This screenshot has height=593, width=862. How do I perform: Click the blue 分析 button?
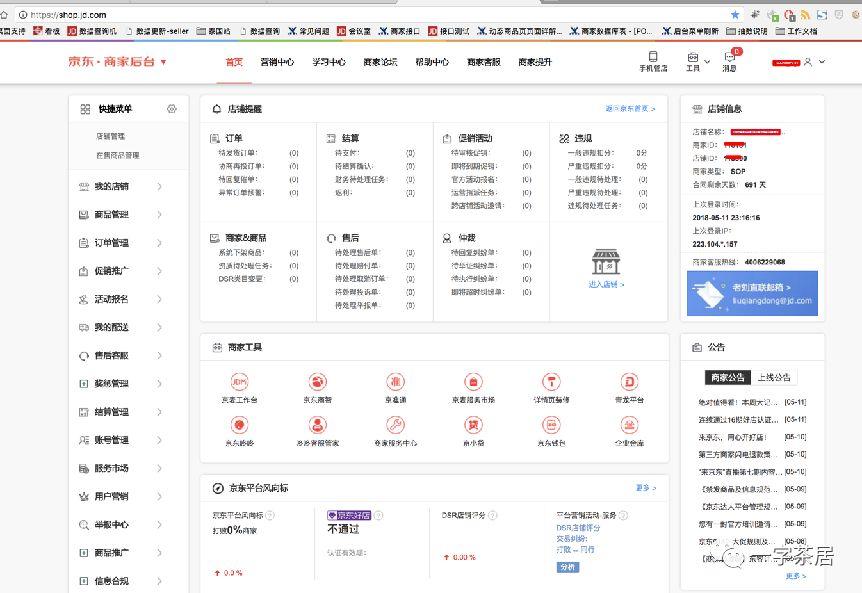568,567
